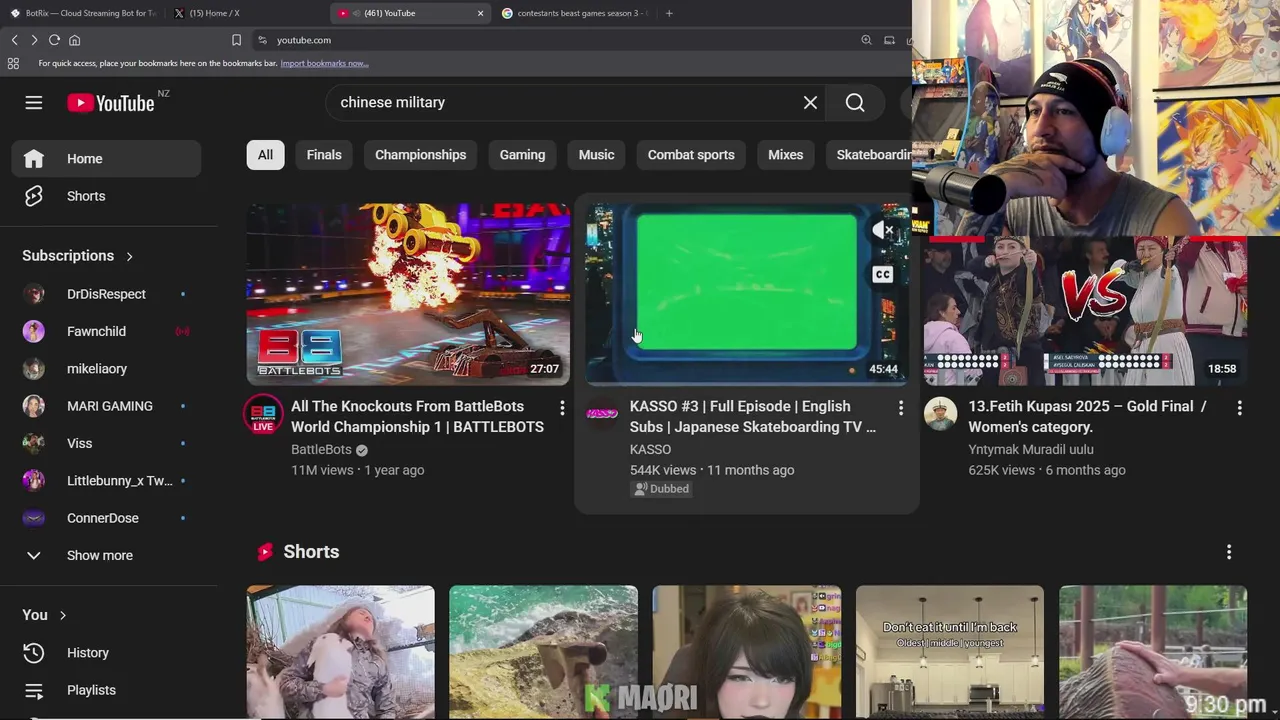Image resolution: width=1280 pixels, height=720 pixels.
Task: Open BattleBots World Championship video title
Action: tap(417, 416)
